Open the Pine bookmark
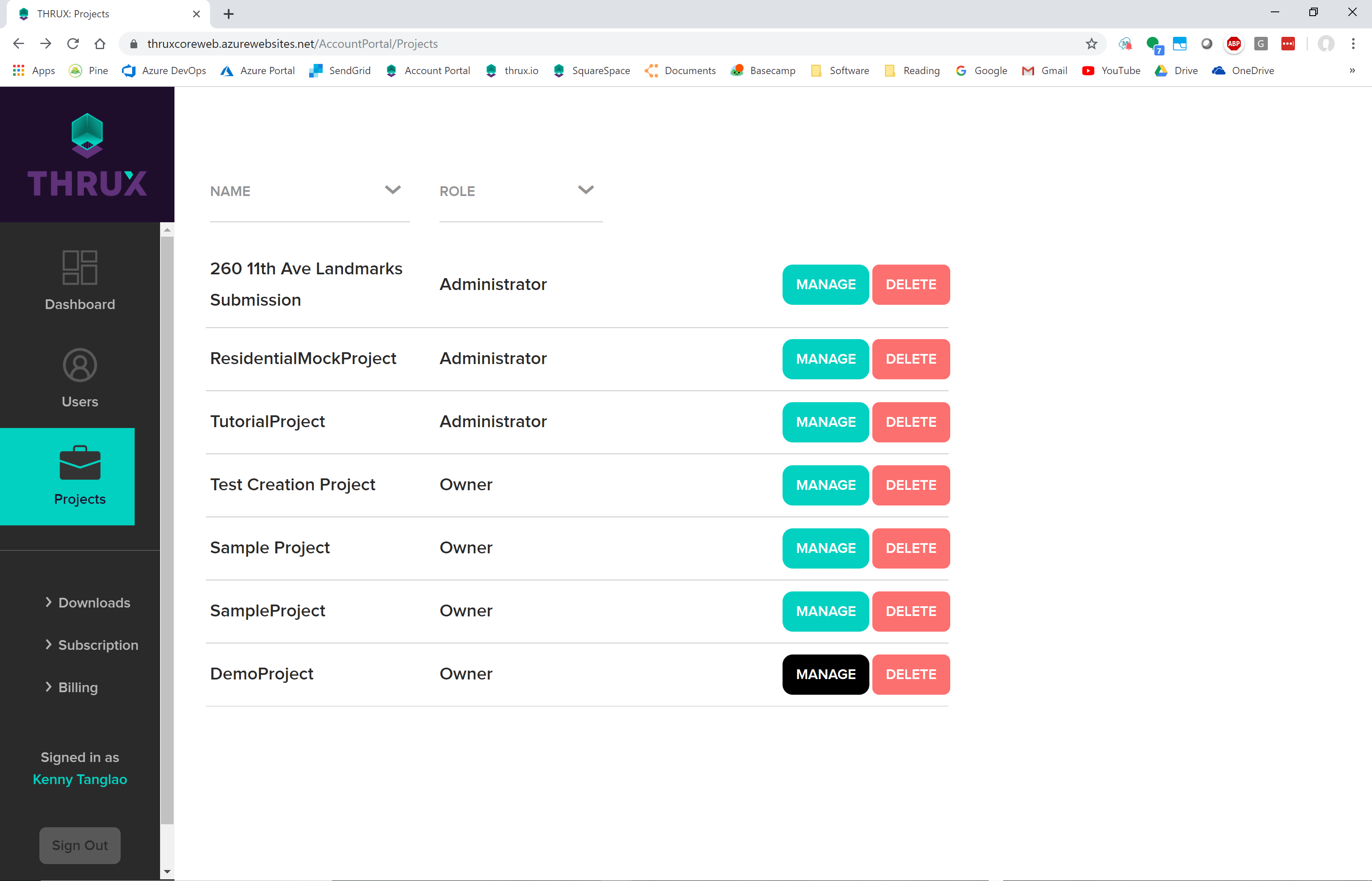This screenshot has height=881, width=1372. 88,70
